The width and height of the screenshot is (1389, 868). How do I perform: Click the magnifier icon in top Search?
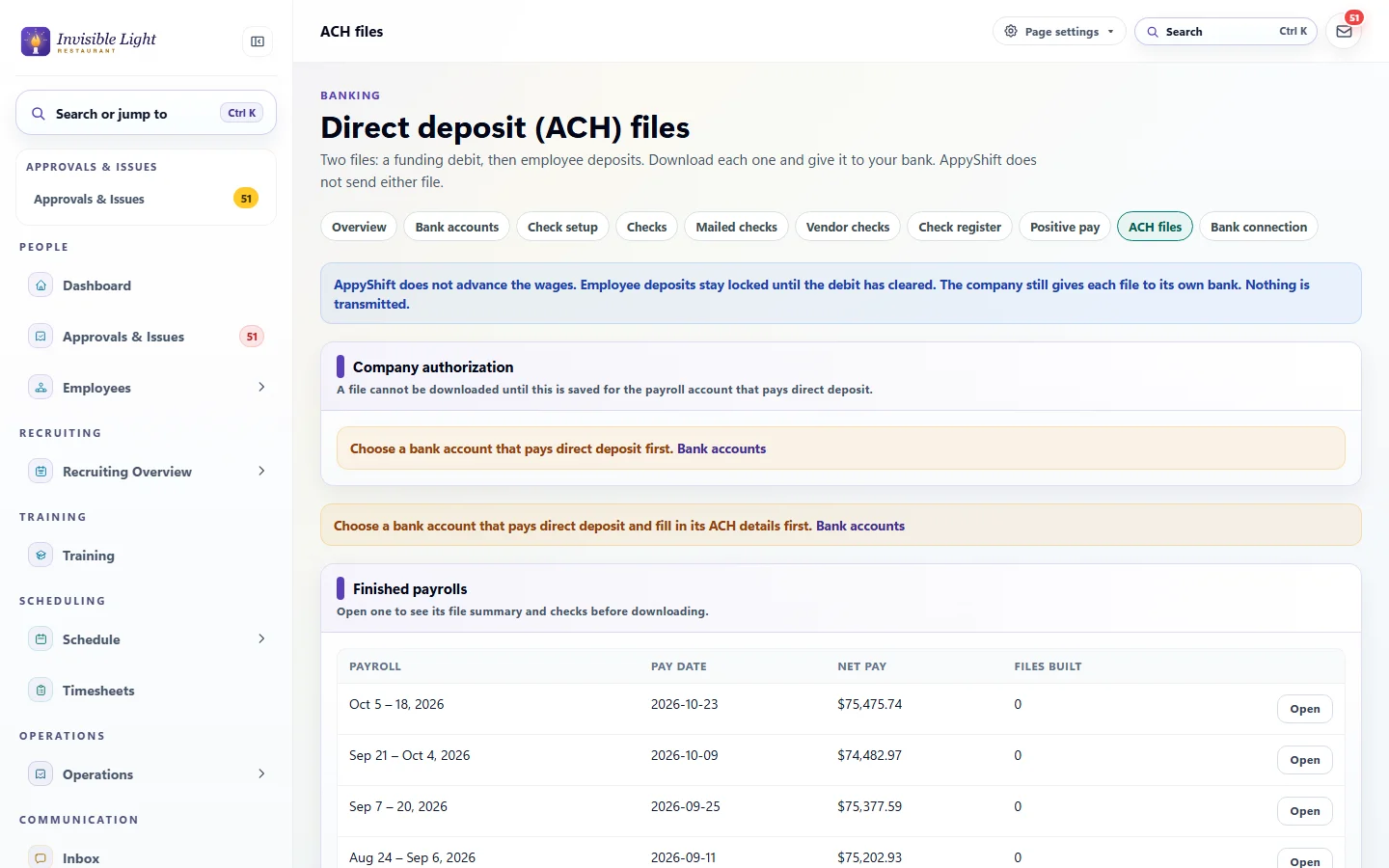[1153, 32]
